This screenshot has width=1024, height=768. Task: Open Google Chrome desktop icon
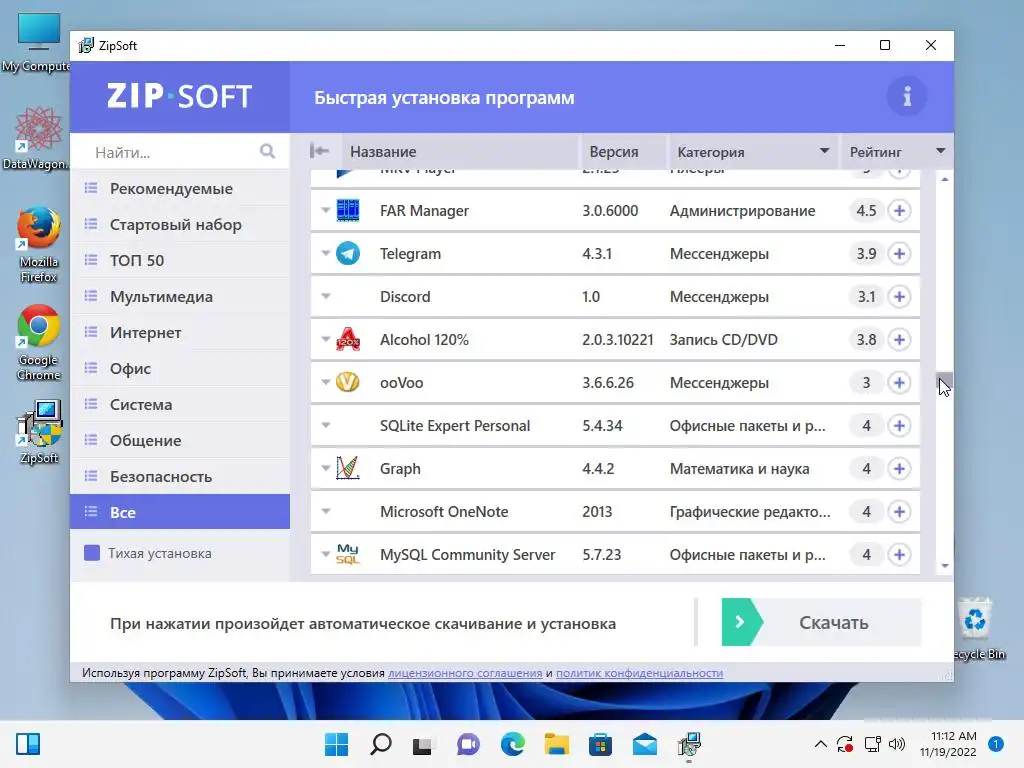[39, 342]
